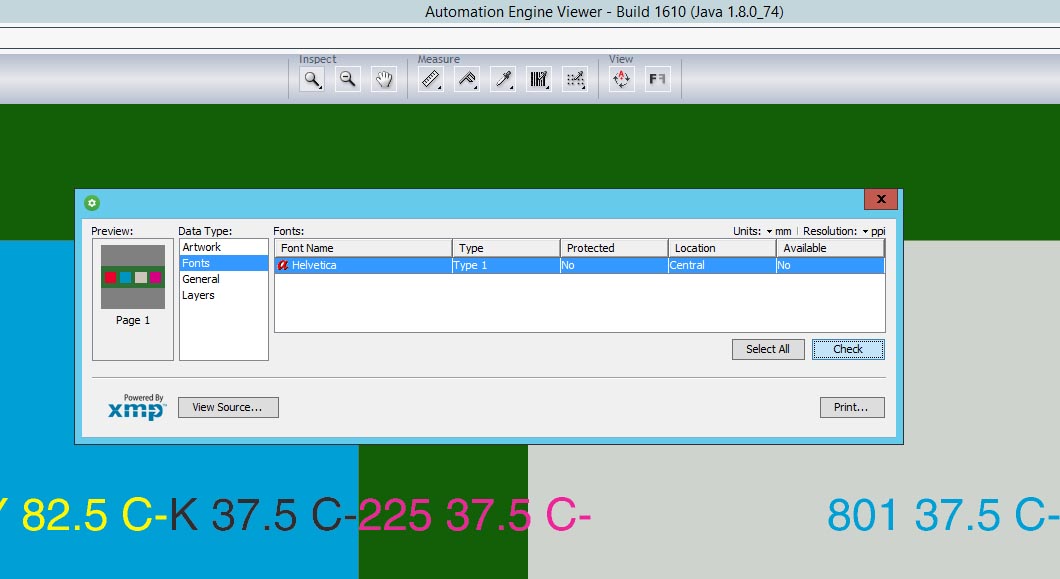Click the Mirror view FF icon
The width and height of the screenshot is (1060, 579).
(x=657, y=80)
